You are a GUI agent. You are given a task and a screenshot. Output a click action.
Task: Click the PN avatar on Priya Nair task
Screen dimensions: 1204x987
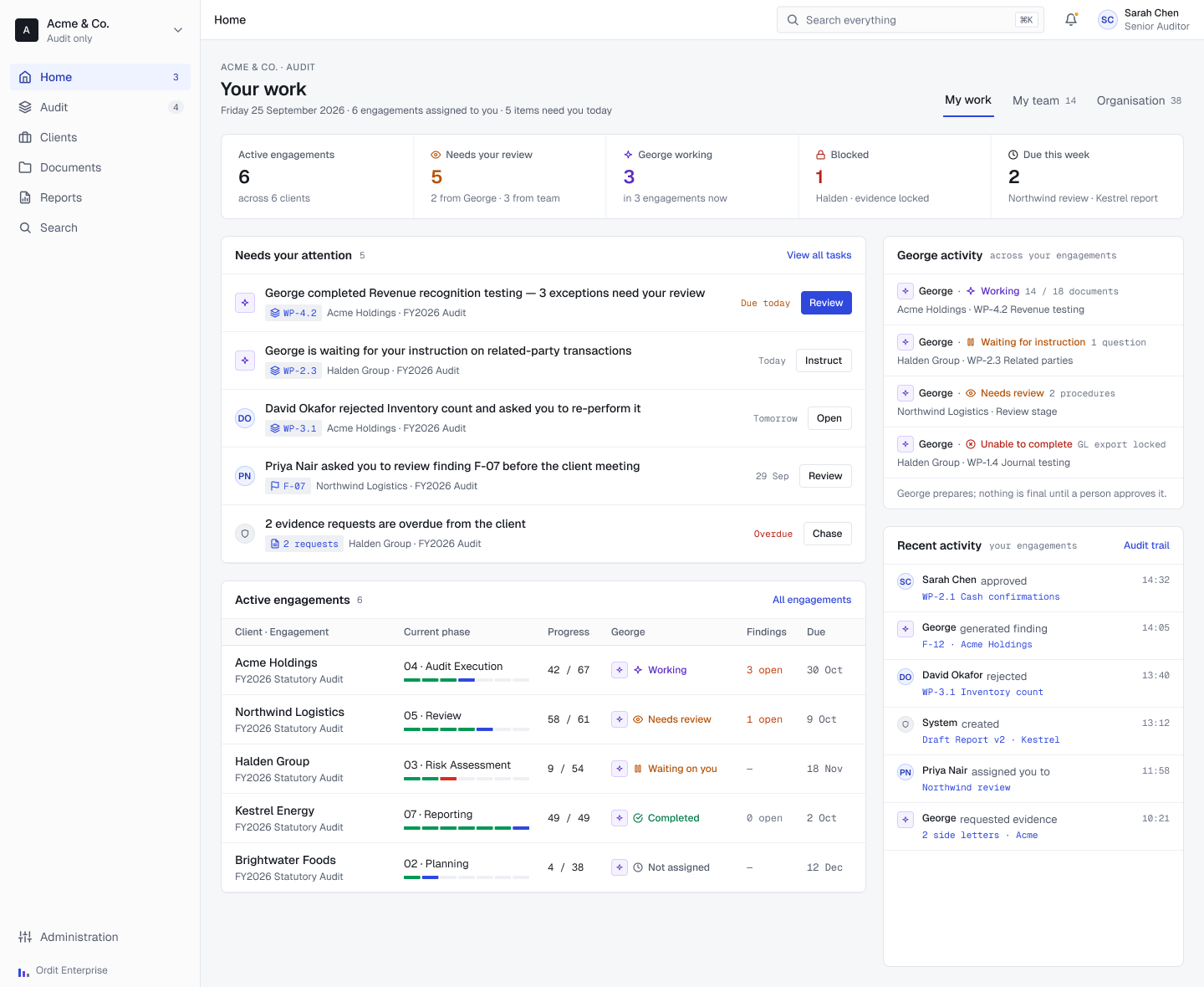point(245,476)
